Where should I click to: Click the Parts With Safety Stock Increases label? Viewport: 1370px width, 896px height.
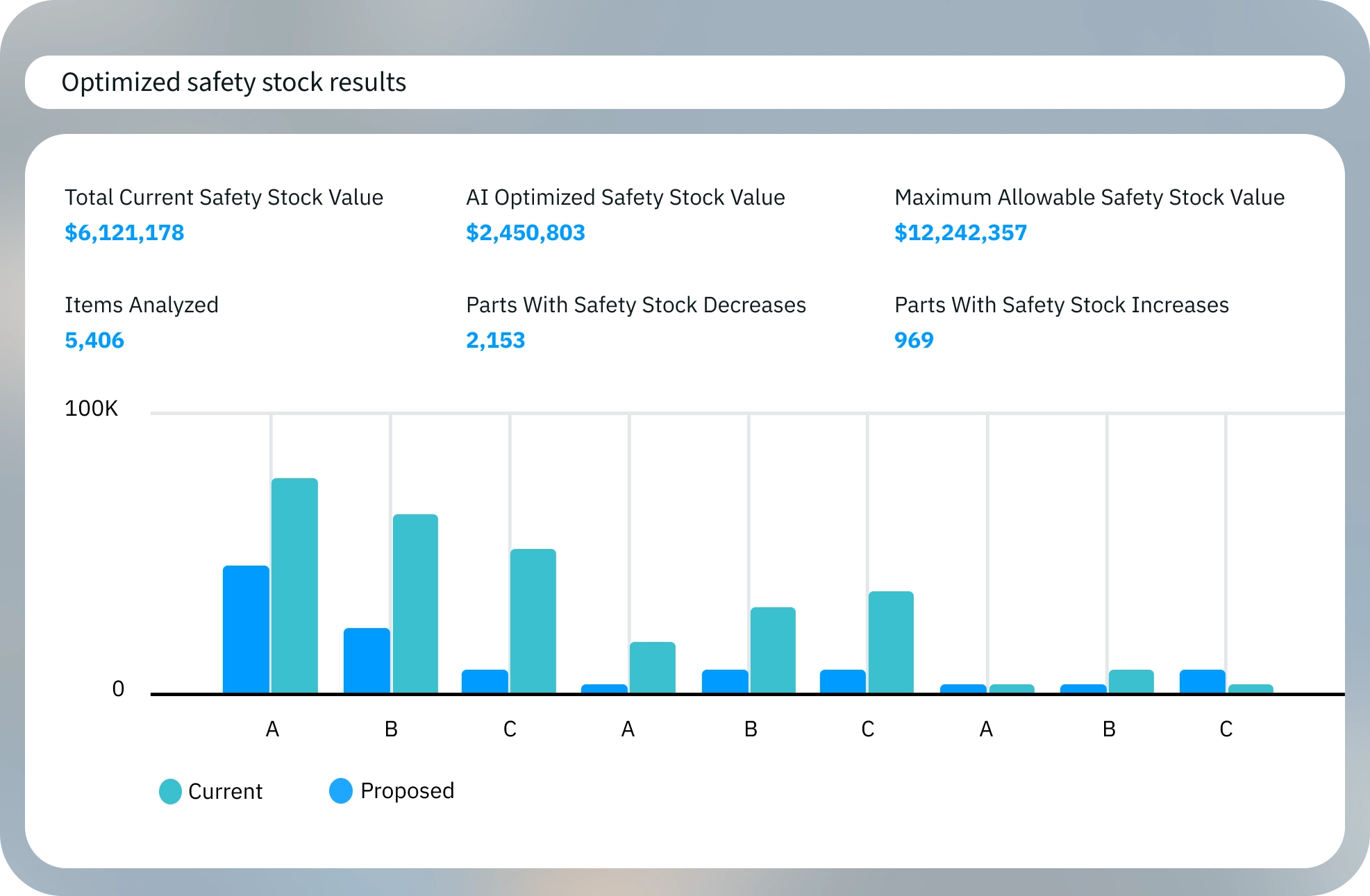click(x=1062, y=305)
